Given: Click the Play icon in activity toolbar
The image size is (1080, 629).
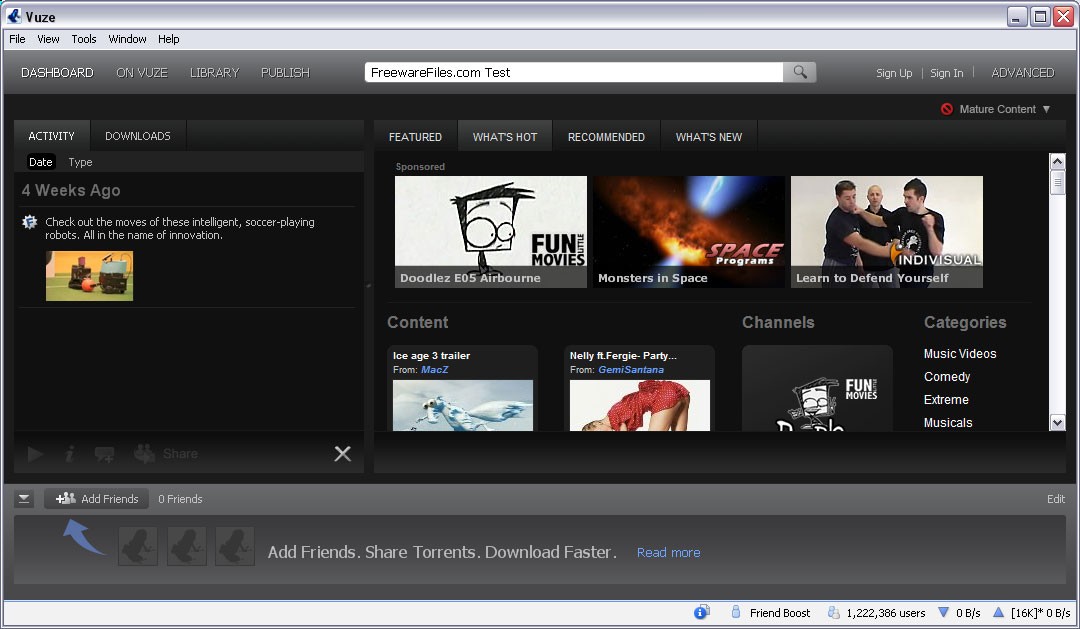Looking at the screenshot, I should (x=36, y=454).
